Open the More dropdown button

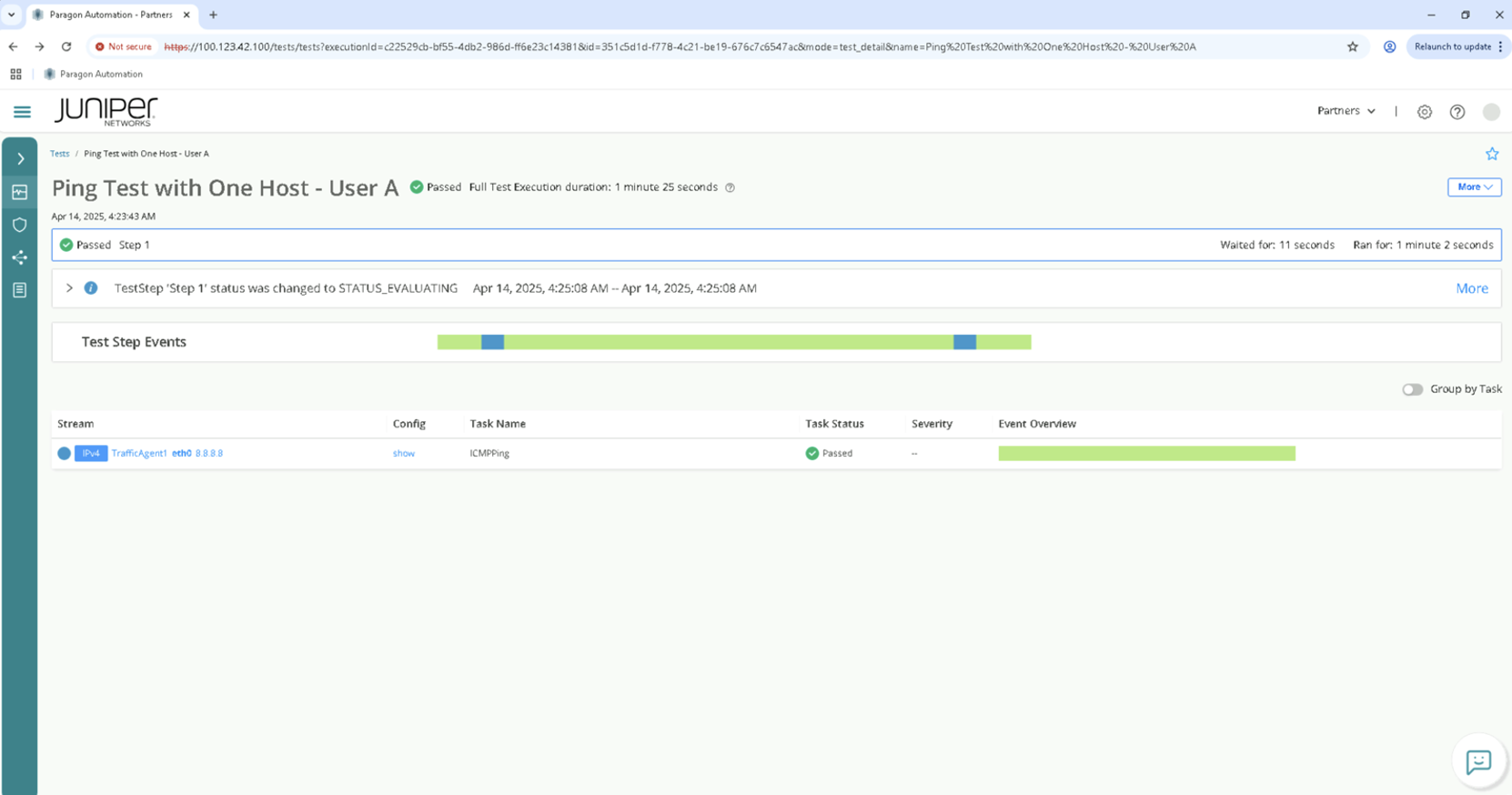(1474, 187)
